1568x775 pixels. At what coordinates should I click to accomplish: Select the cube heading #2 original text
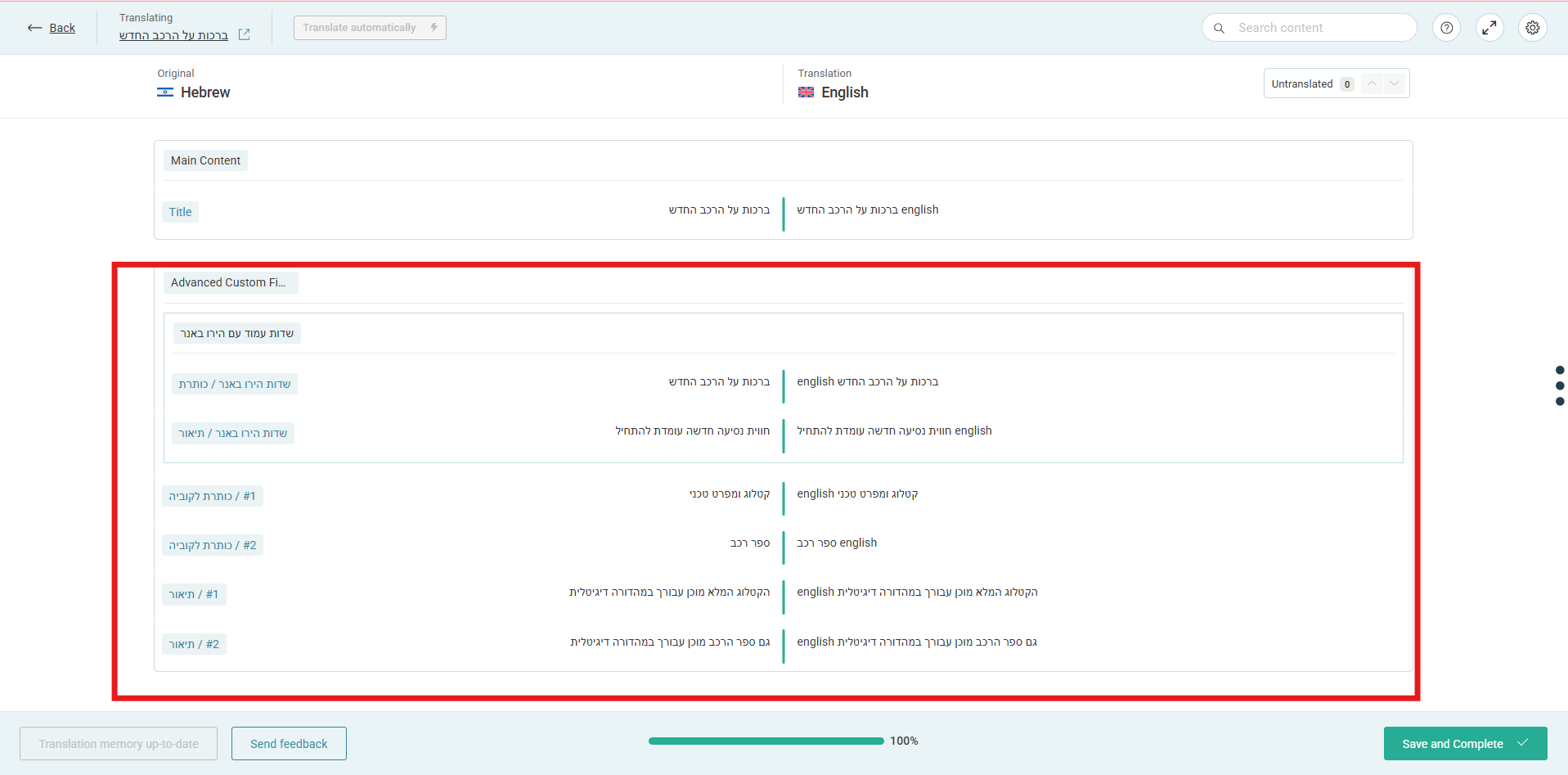[x=750, y=543]
